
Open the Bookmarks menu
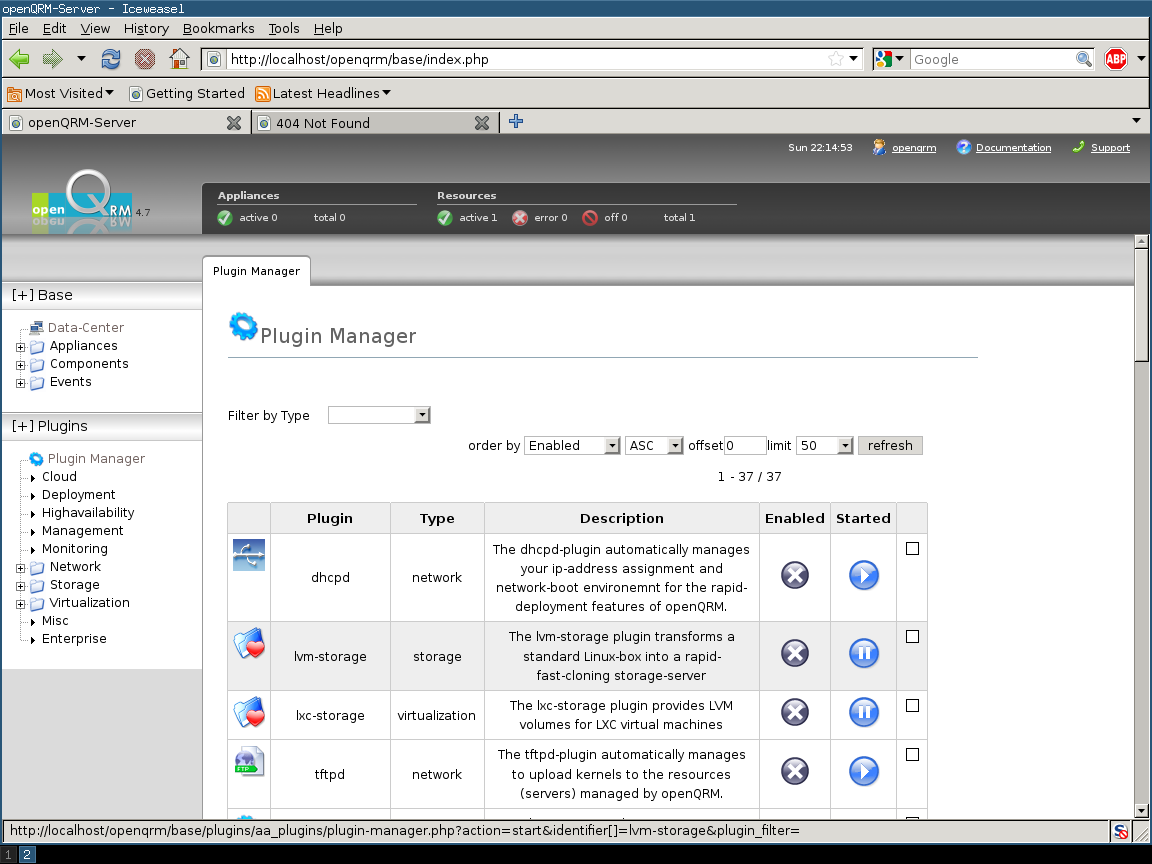point(218,28)
